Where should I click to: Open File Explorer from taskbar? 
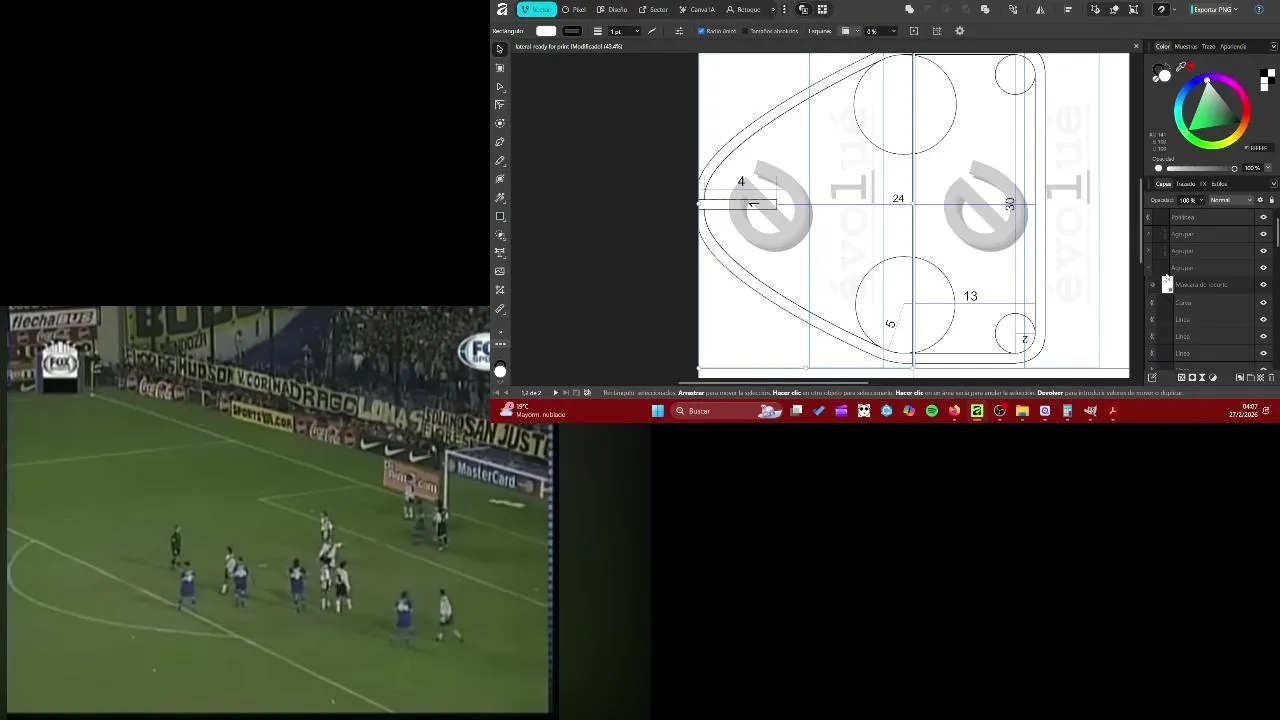1022,411
